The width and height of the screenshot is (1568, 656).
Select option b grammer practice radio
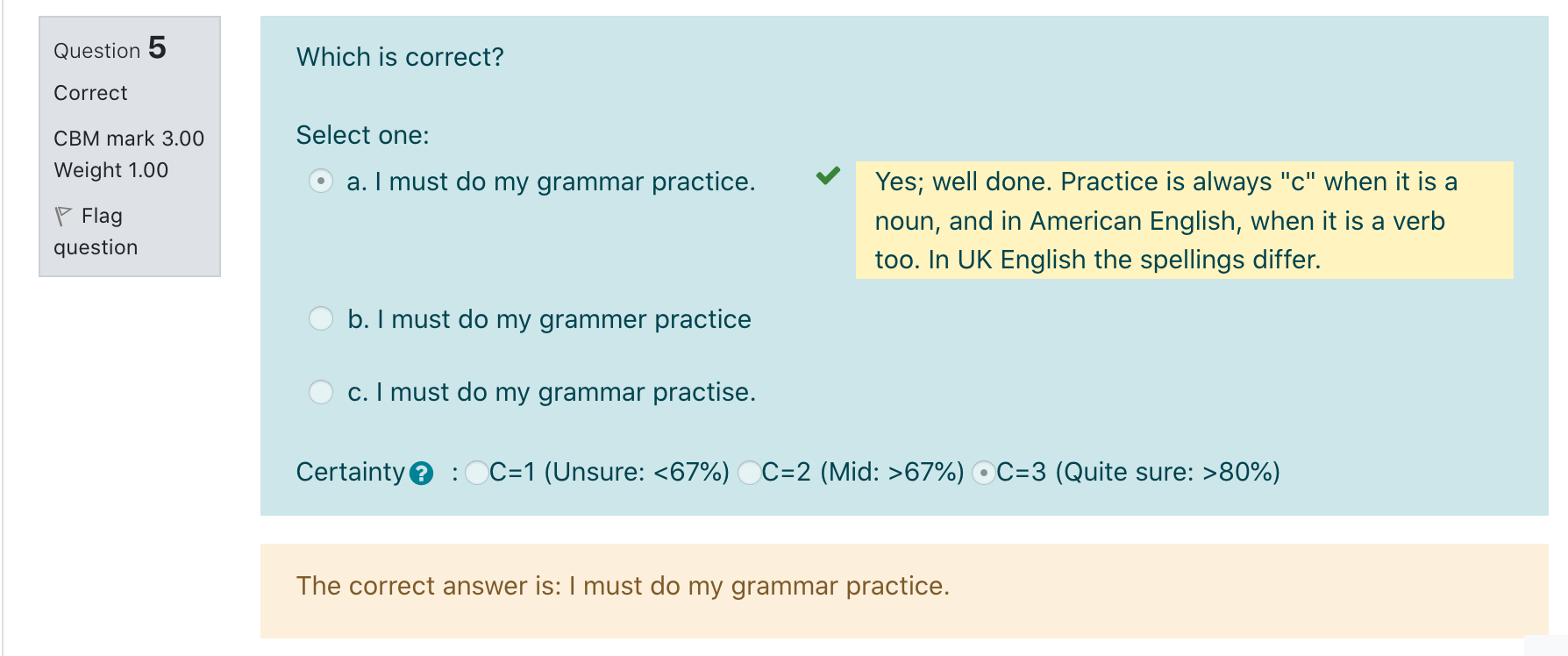[321, 318]
